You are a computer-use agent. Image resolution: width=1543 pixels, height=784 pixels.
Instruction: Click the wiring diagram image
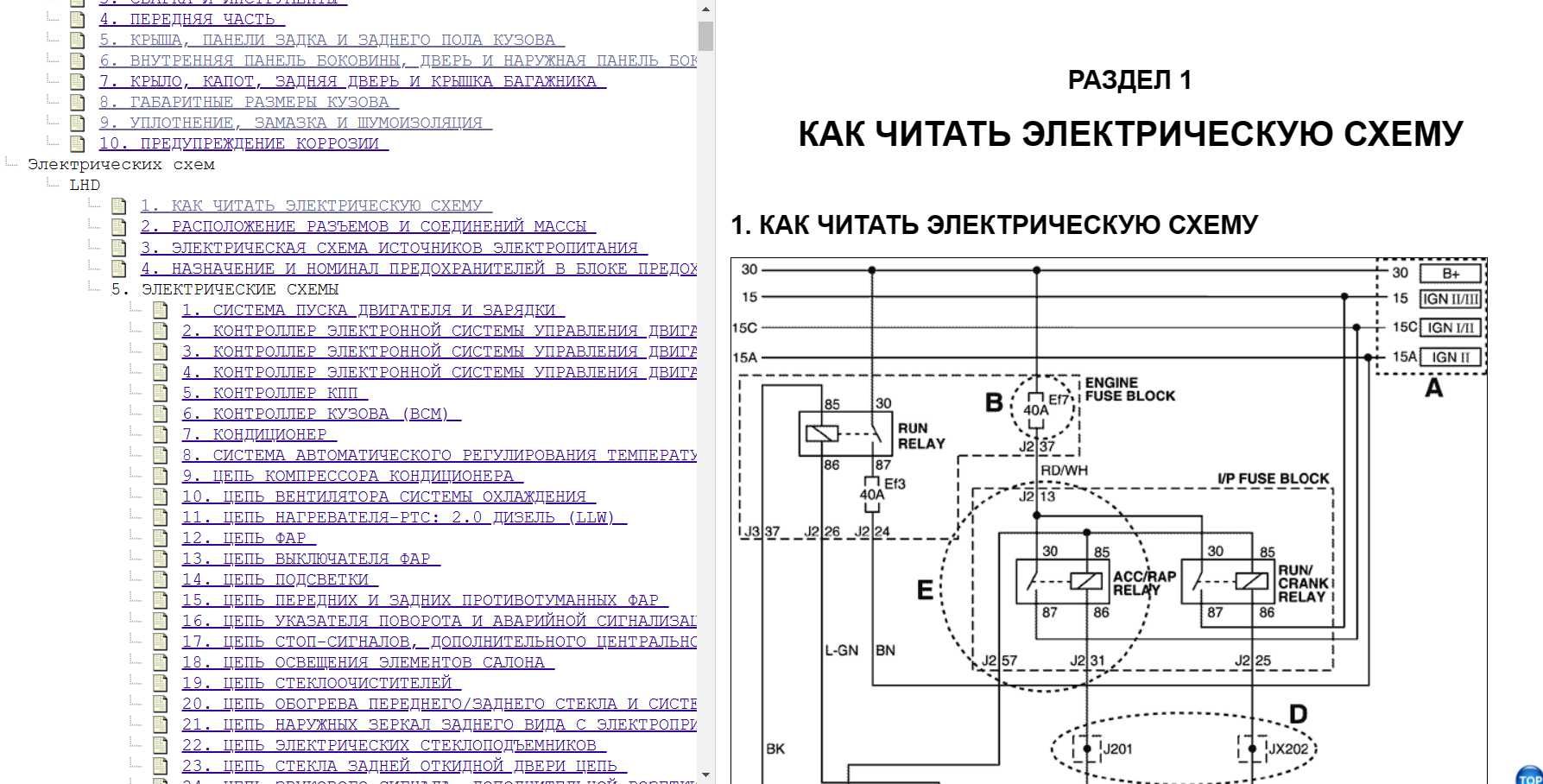pos(1109,521)
